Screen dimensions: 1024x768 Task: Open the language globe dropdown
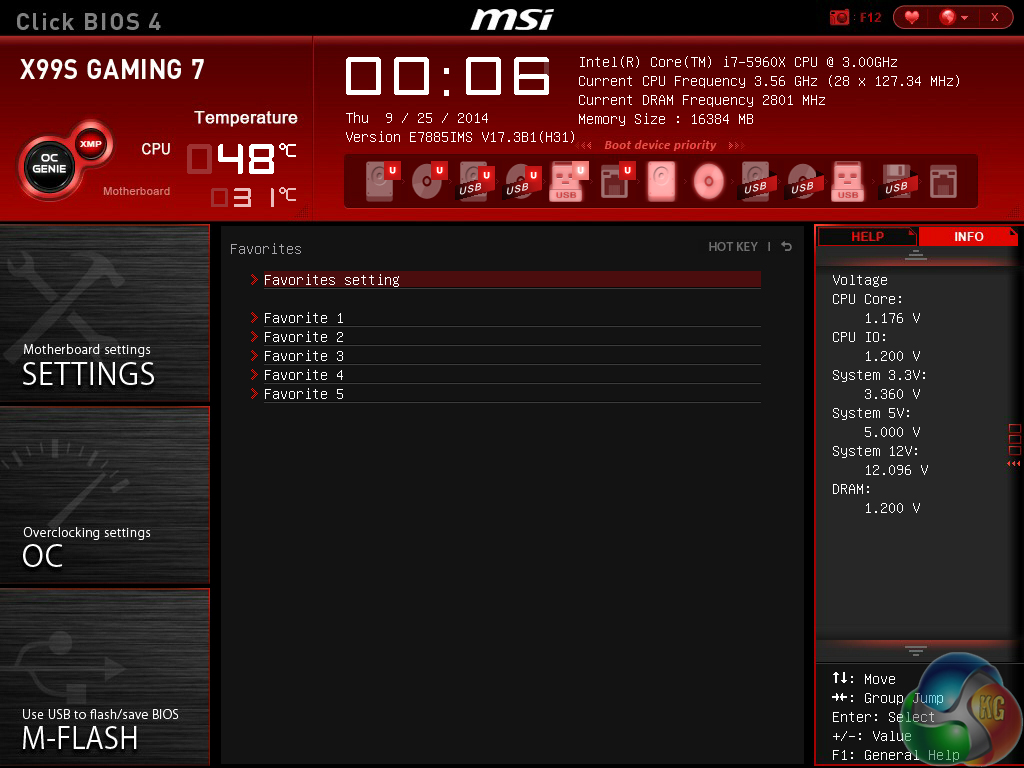pyautogui.click(x=953, y=17)
